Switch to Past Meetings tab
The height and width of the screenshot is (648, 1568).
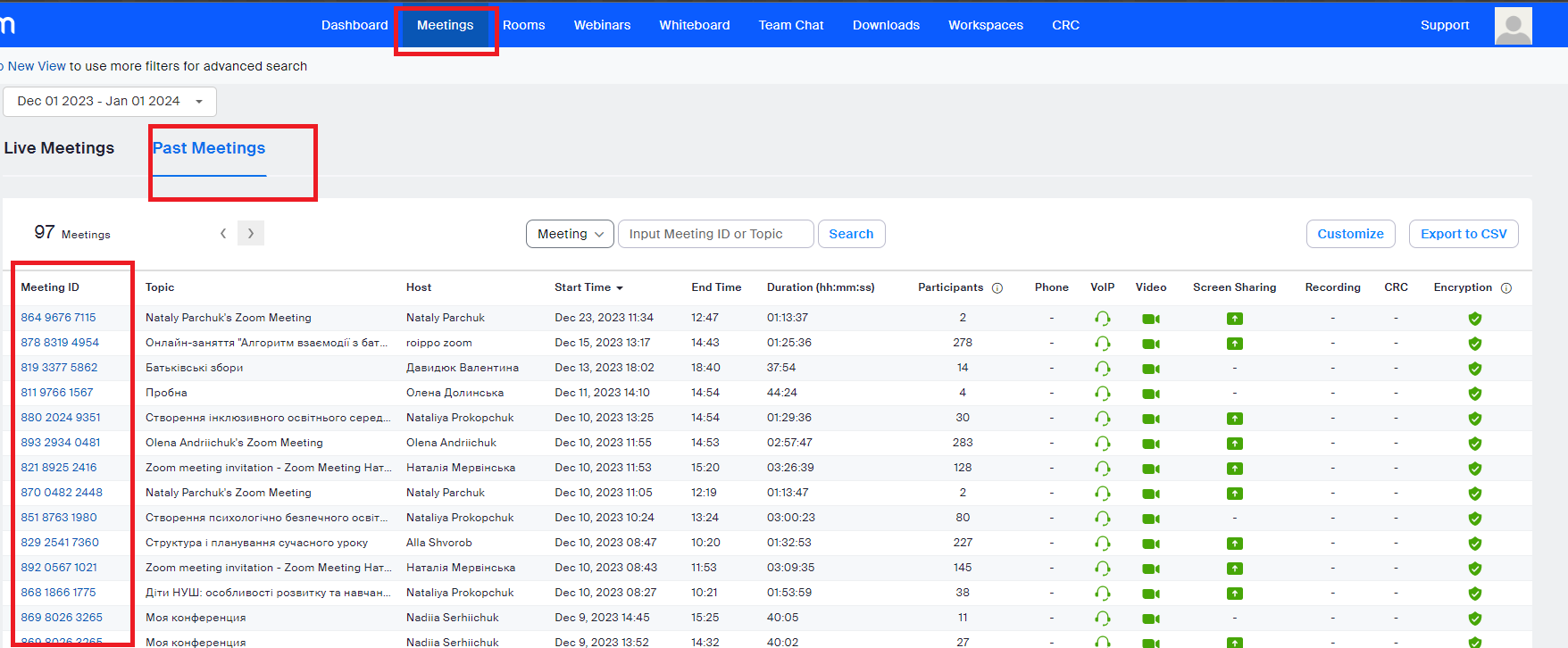point(209,148)
